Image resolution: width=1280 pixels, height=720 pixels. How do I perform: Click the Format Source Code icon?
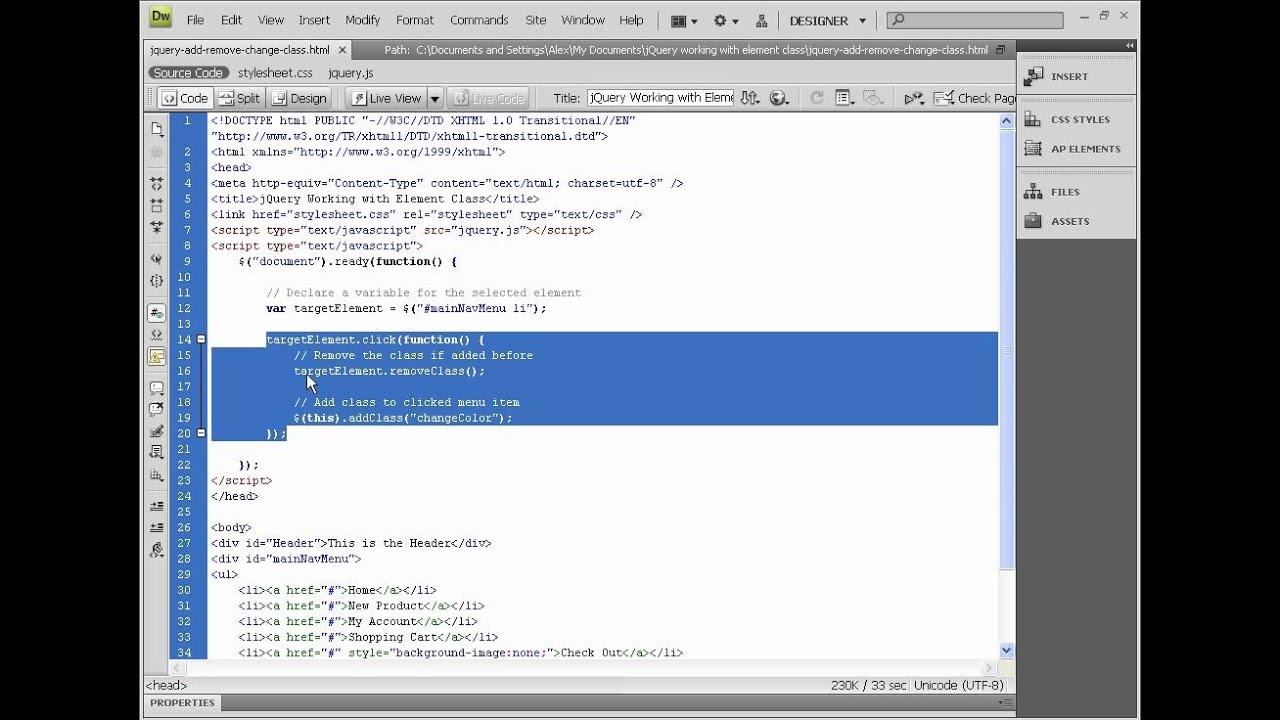tap(157, 549)
